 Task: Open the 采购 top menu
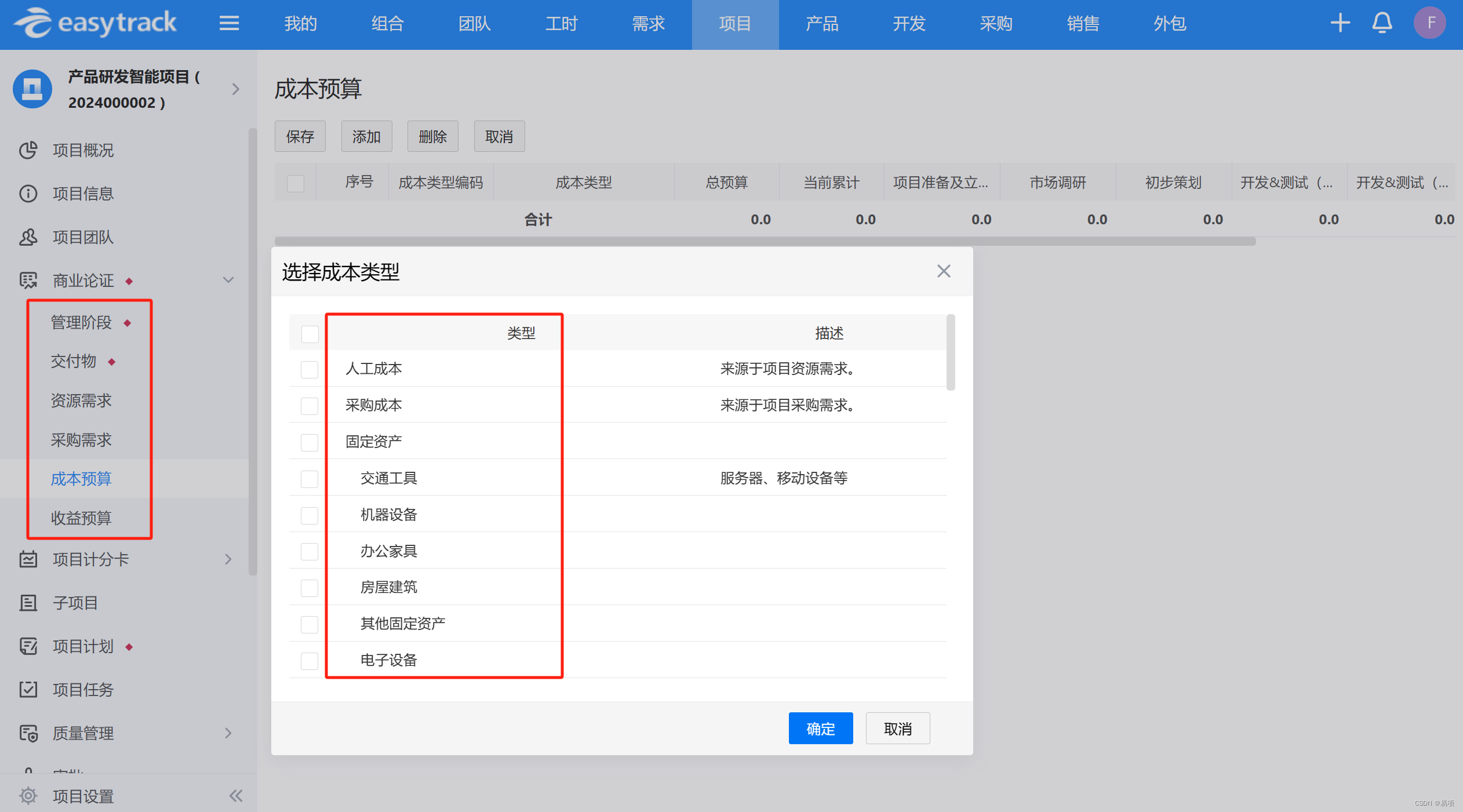point(996,24)
